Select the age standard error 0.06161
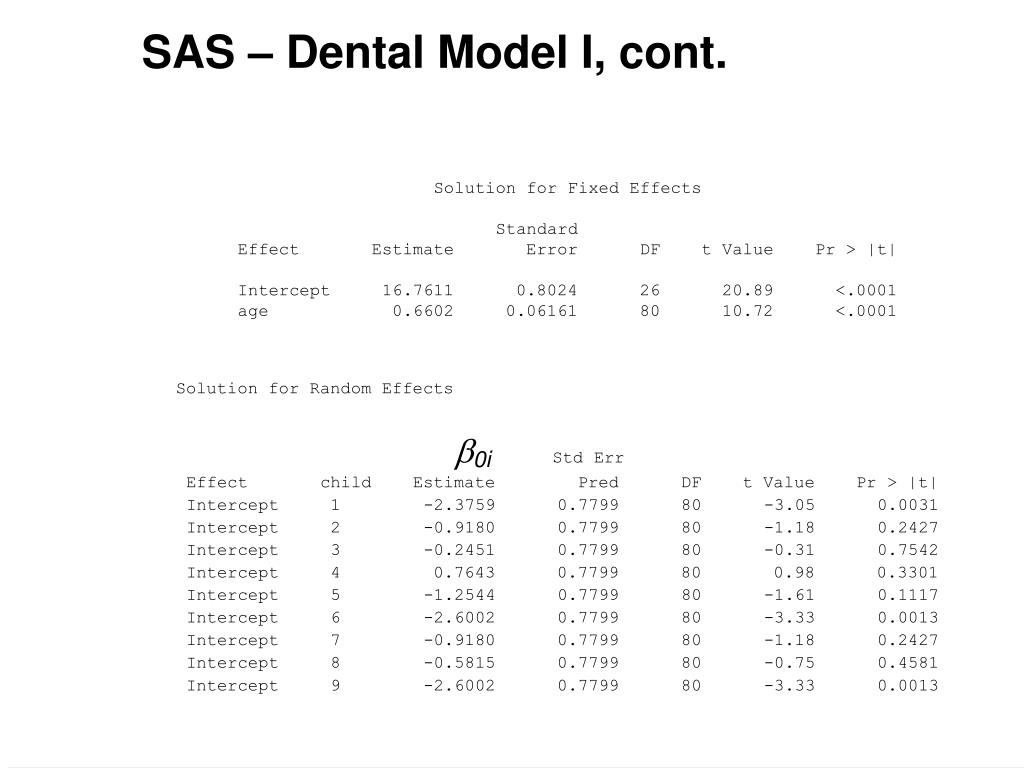Screen dimensions: 1024x768 (x=541, y=311)
